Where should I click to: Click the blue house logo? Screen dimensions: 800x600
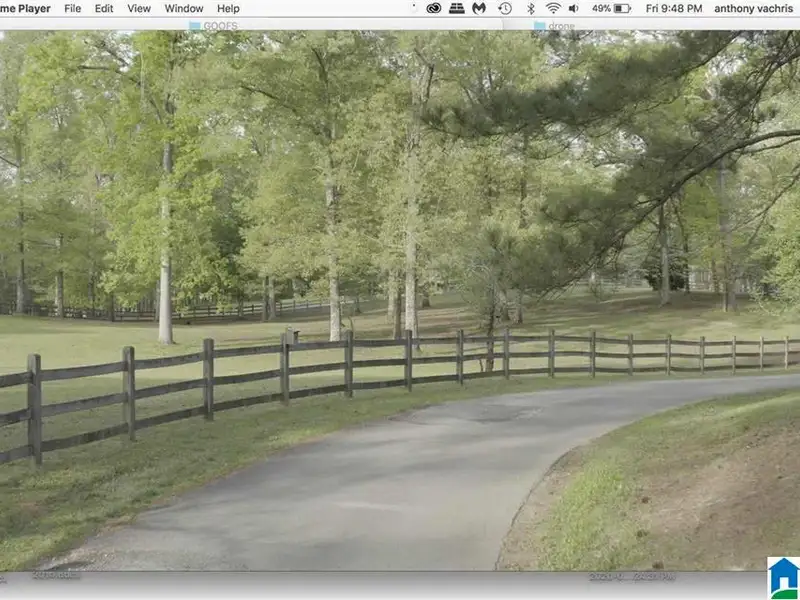coord(783,578)
